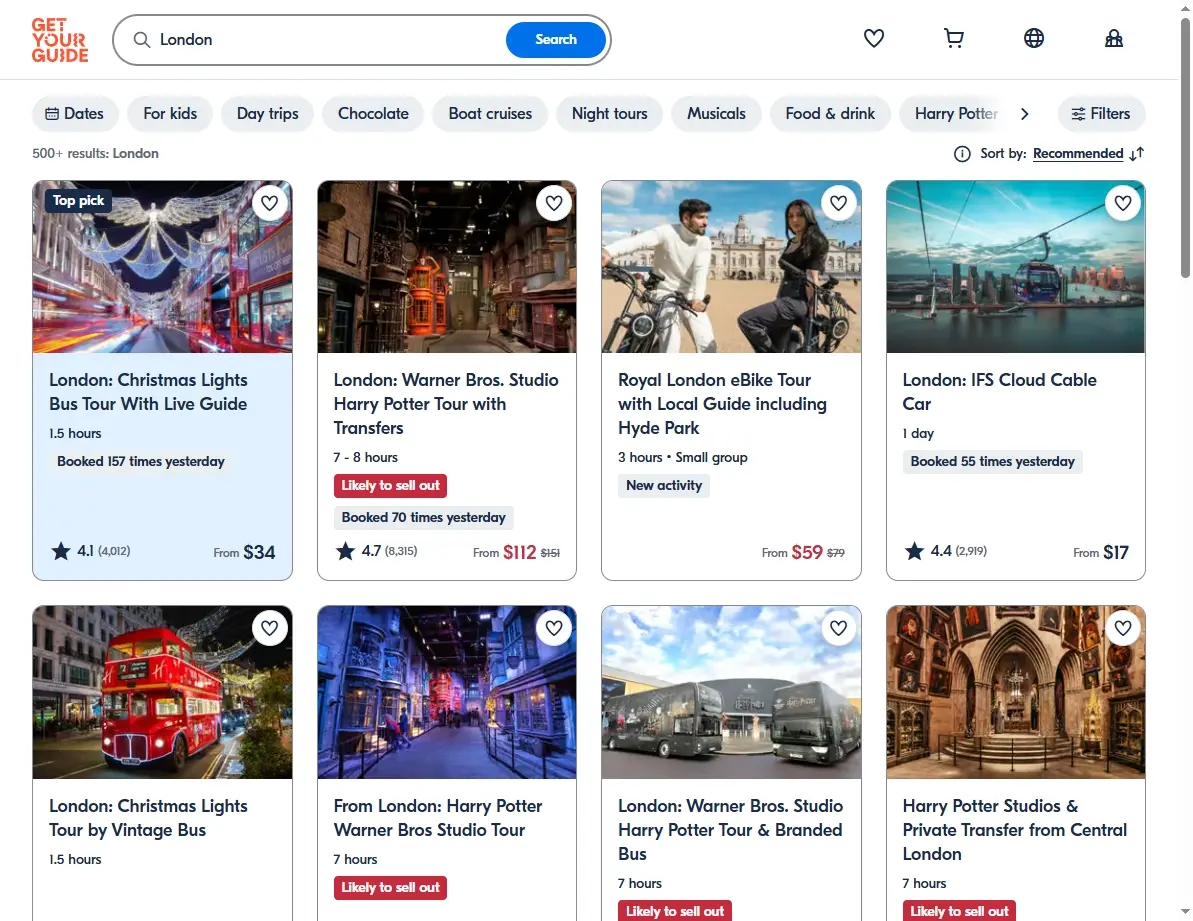The width and height of the screenshot is (1193, 921).
Task: Click the 'From $34' price
Action: click(x=244, y=552)
